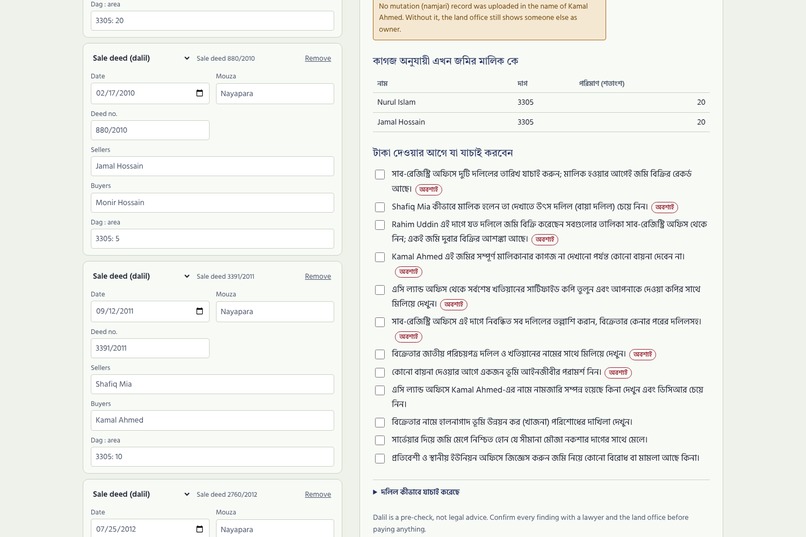
Task: Select the Jamal Hossain owner table name
Action: [401, 122]
